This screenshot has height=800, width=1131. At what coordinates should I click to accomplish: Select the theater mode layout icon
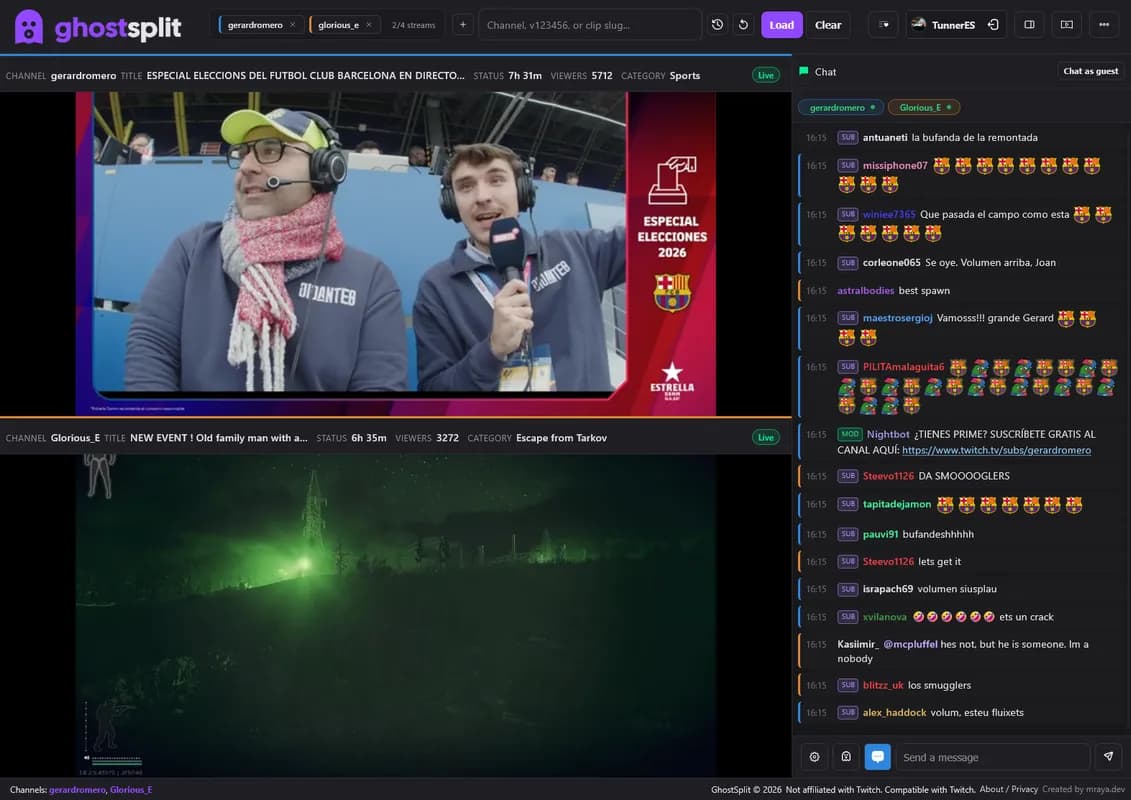click(x=1066, y=24)
